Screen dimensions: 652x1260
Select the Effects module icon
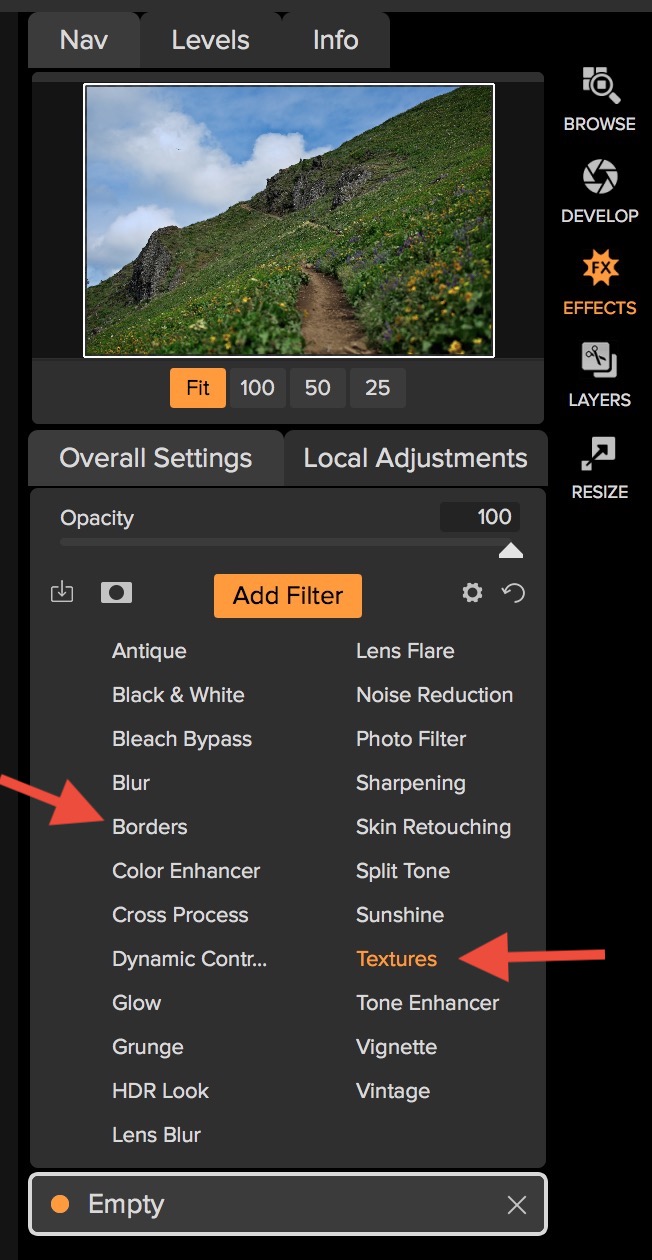click(x=599, y=283)
